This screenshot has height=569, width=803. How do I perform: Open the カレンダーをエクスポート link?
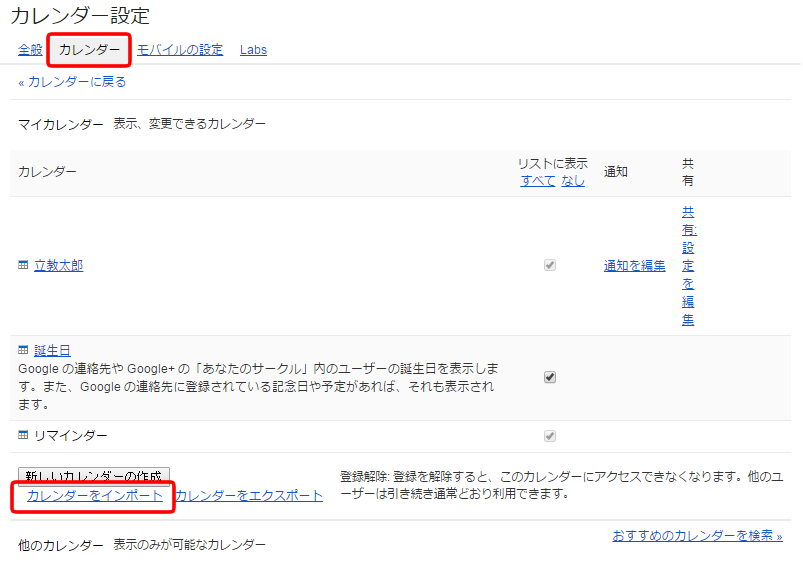pyautogui.click(x=249, y=495)
